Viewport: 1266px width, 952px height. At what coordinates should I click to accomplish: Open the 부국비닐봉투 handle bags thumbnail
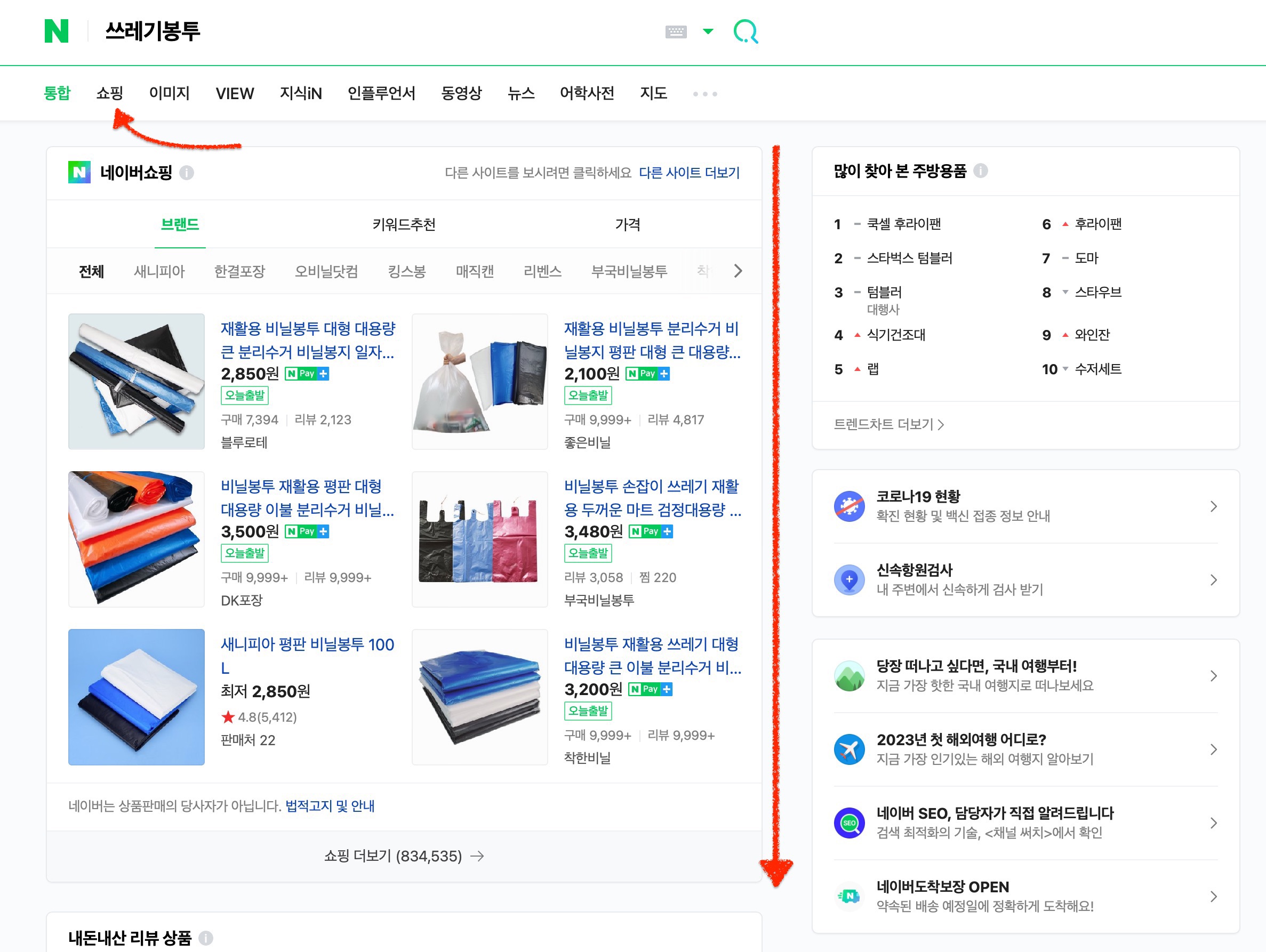[479, 539]
